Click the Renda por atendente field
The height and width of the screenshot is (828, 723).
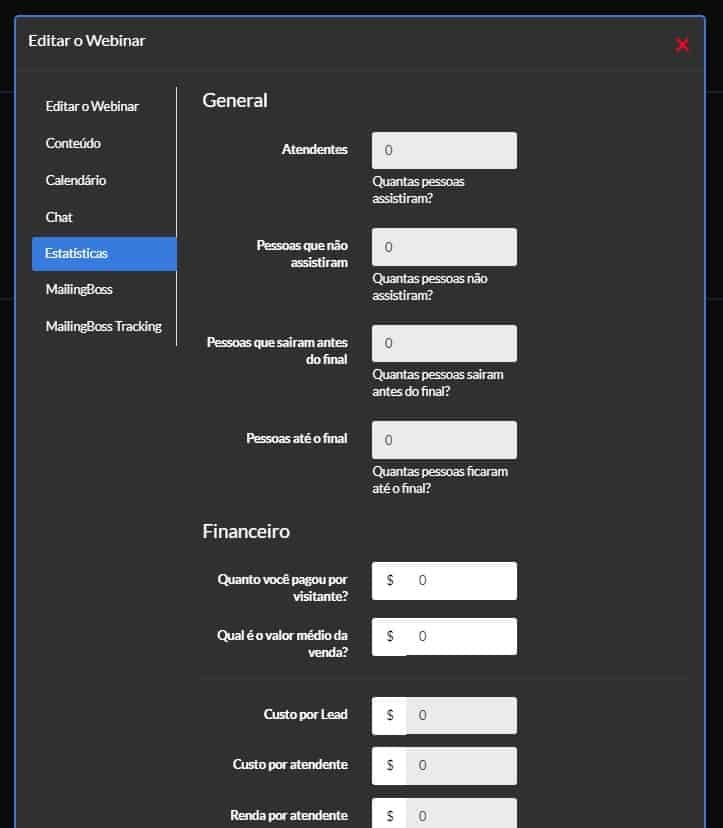[462, 814]
